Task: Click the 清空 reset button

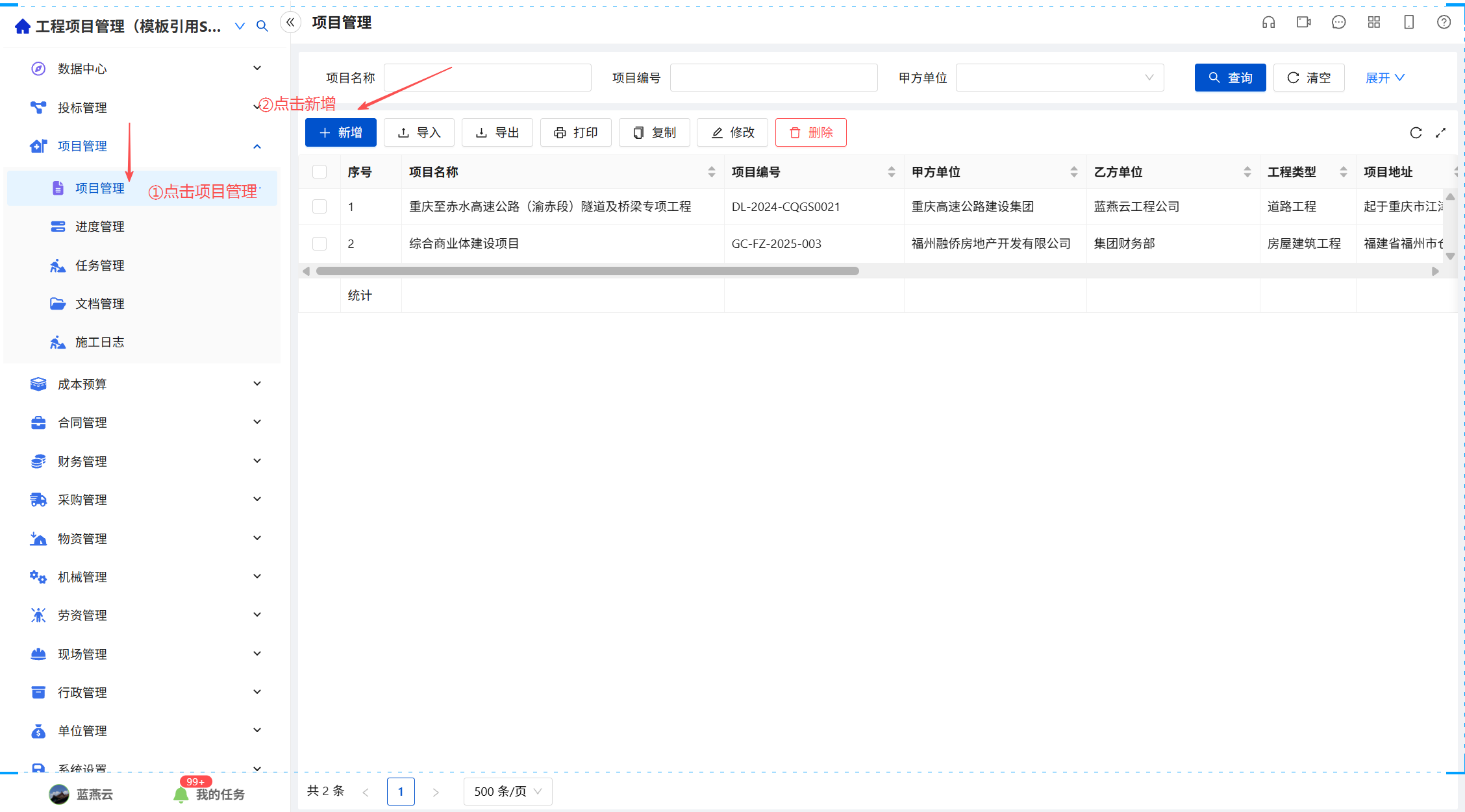Action: pos(1309,78)
